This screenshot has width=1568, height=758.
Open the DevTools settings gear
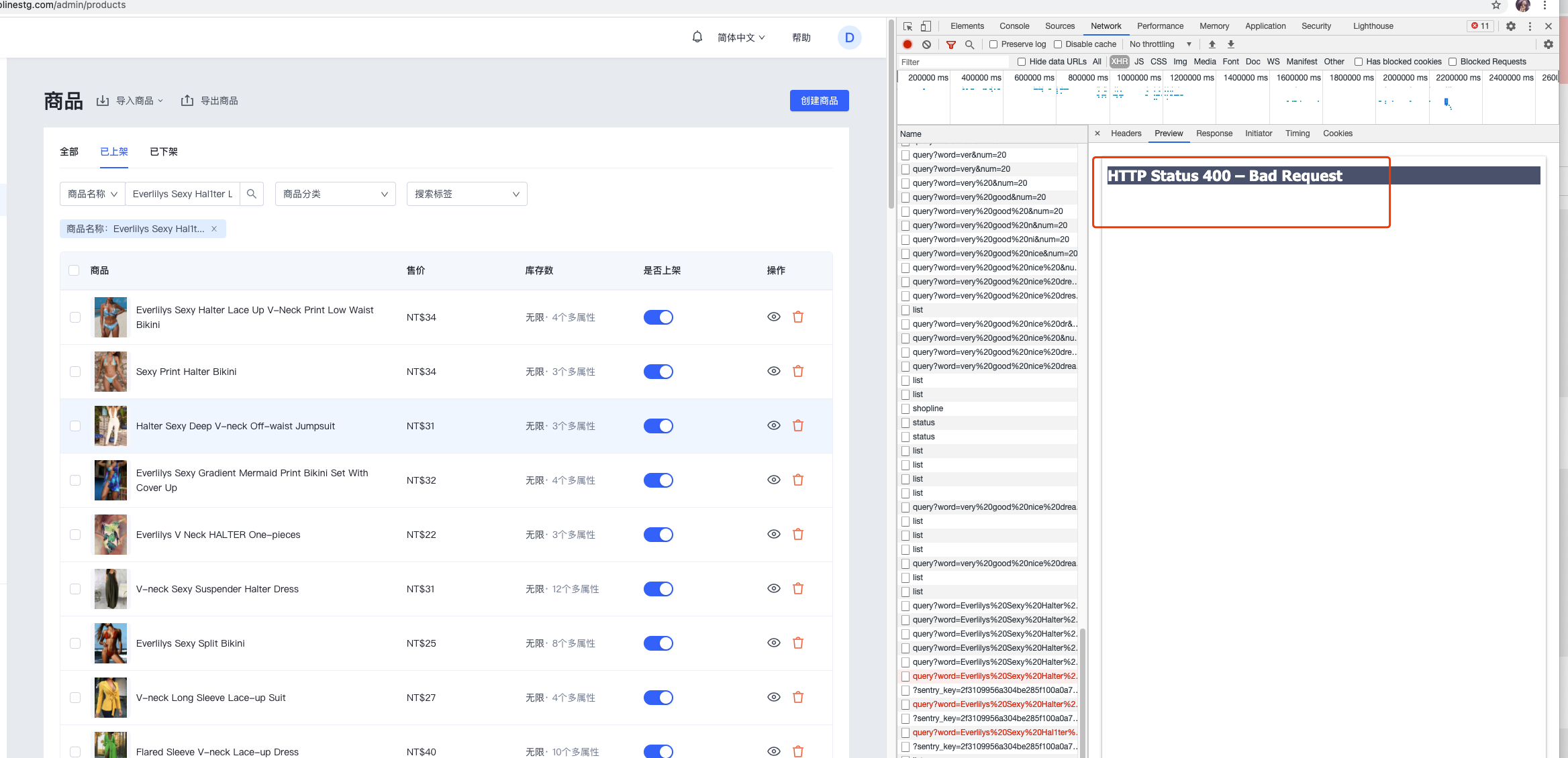click(x=1510, y=26)
